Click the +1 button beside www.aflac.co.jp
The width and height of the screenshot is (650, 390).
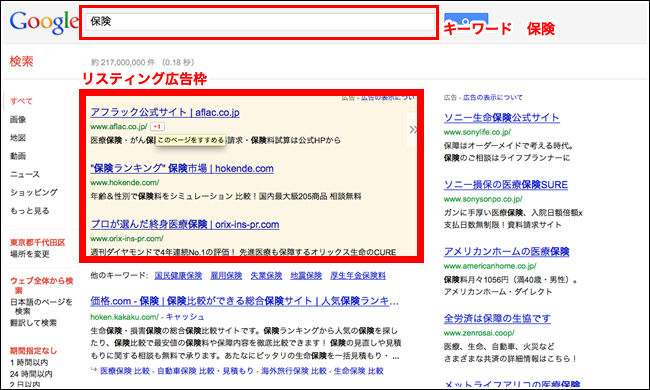pos(157,126)
